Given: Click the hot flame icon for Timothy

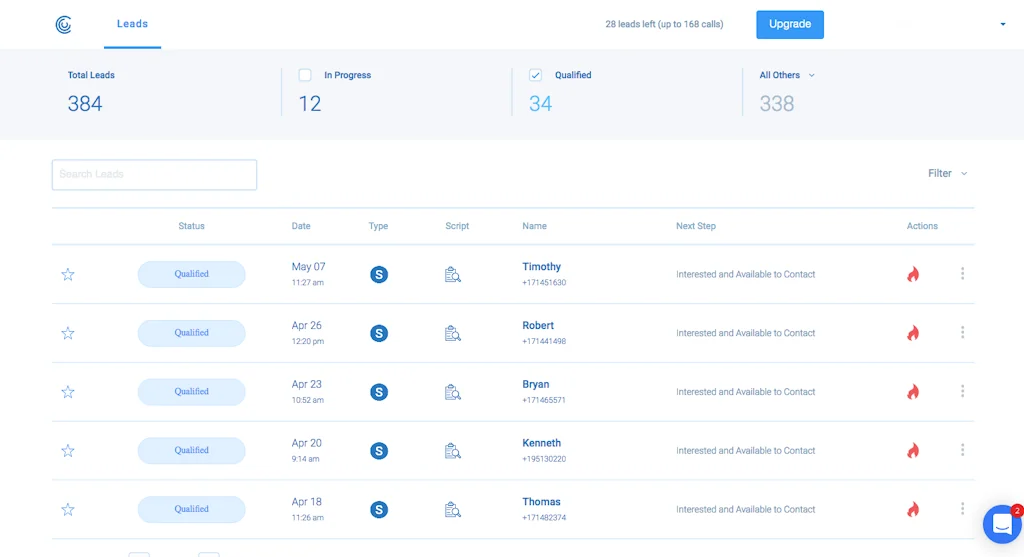Looking at the screenshot, I should (912, 274).
